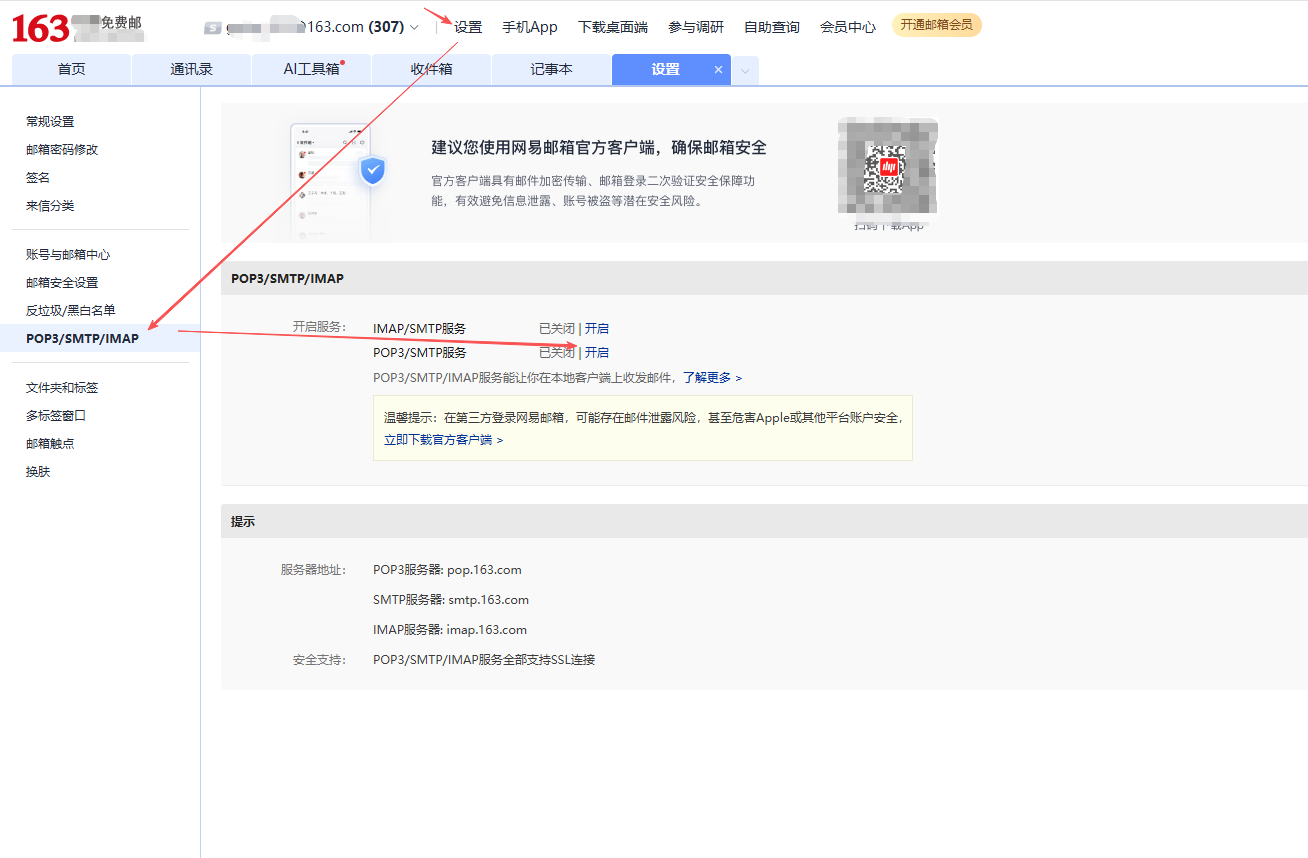Open the 设置 link in top bar
Viewport: 1308px width, 858px height.
[x=468, y=27]
